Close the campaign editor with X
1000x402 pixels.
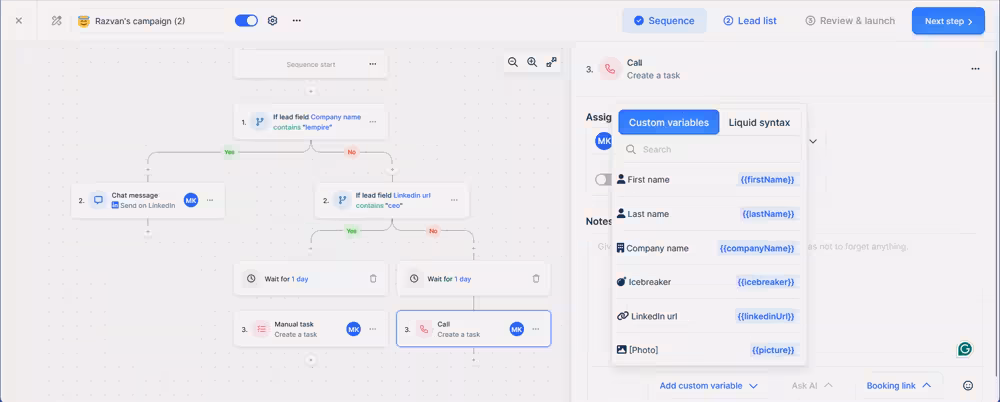coord(18,21)
